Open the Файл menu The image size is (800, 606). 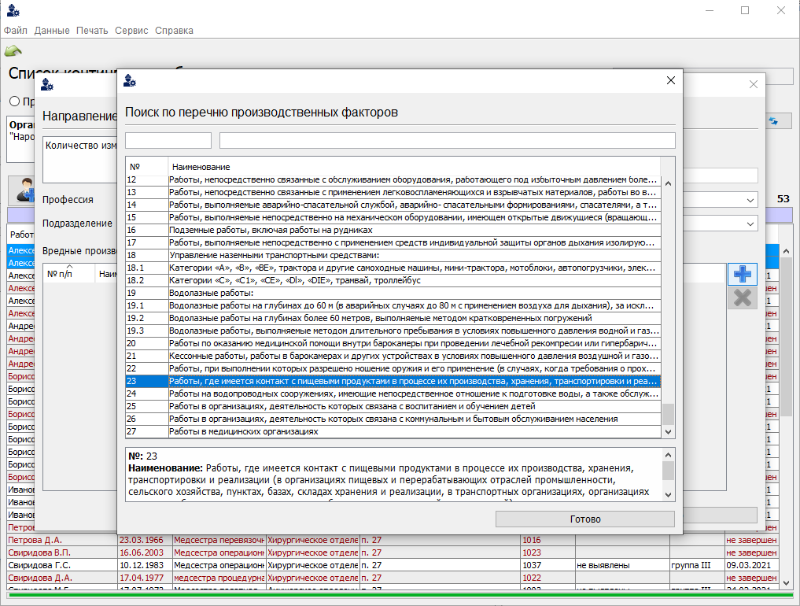[15, 31]
